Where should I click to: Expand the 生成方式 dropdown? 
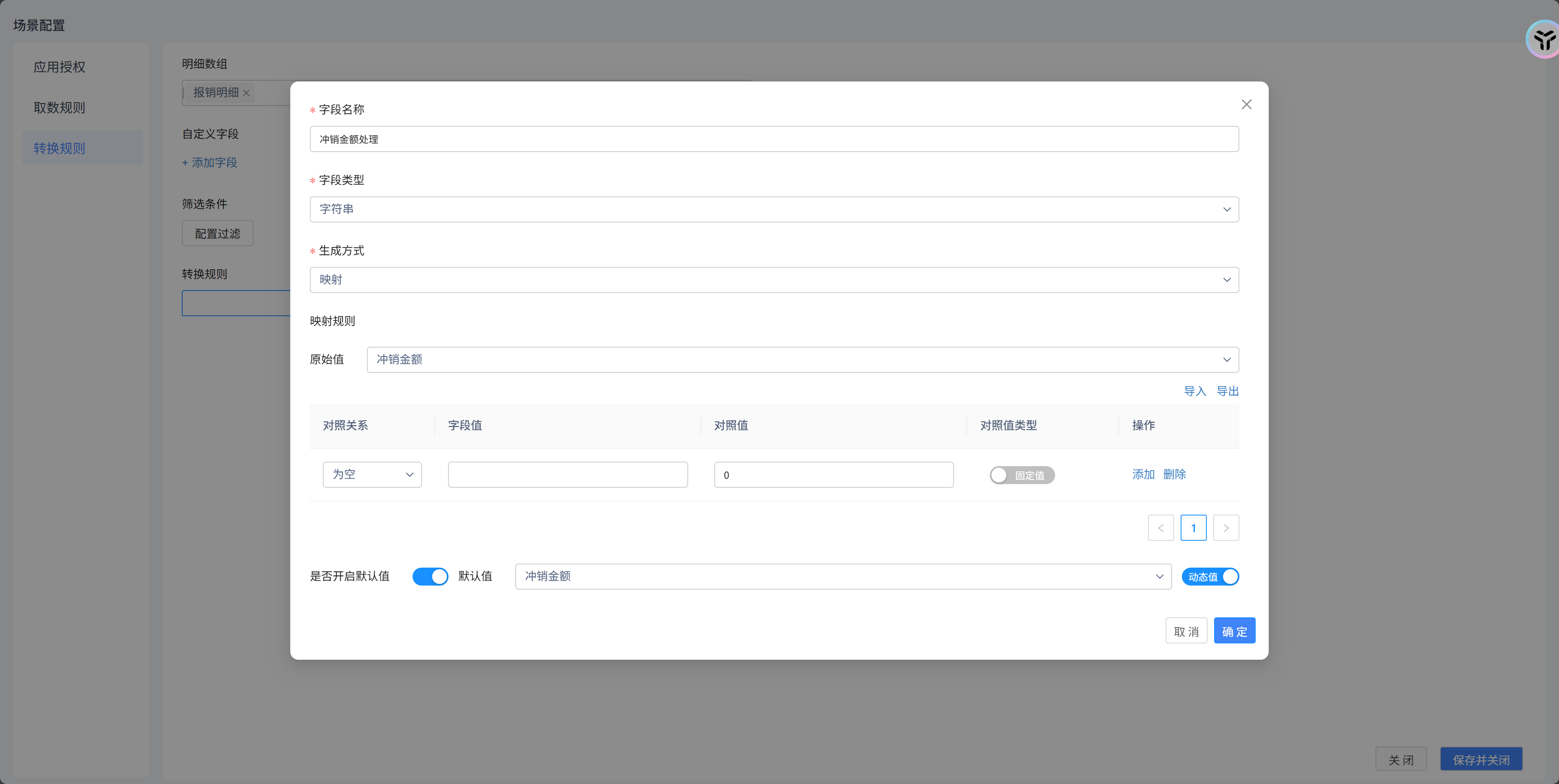coord(773,280)
